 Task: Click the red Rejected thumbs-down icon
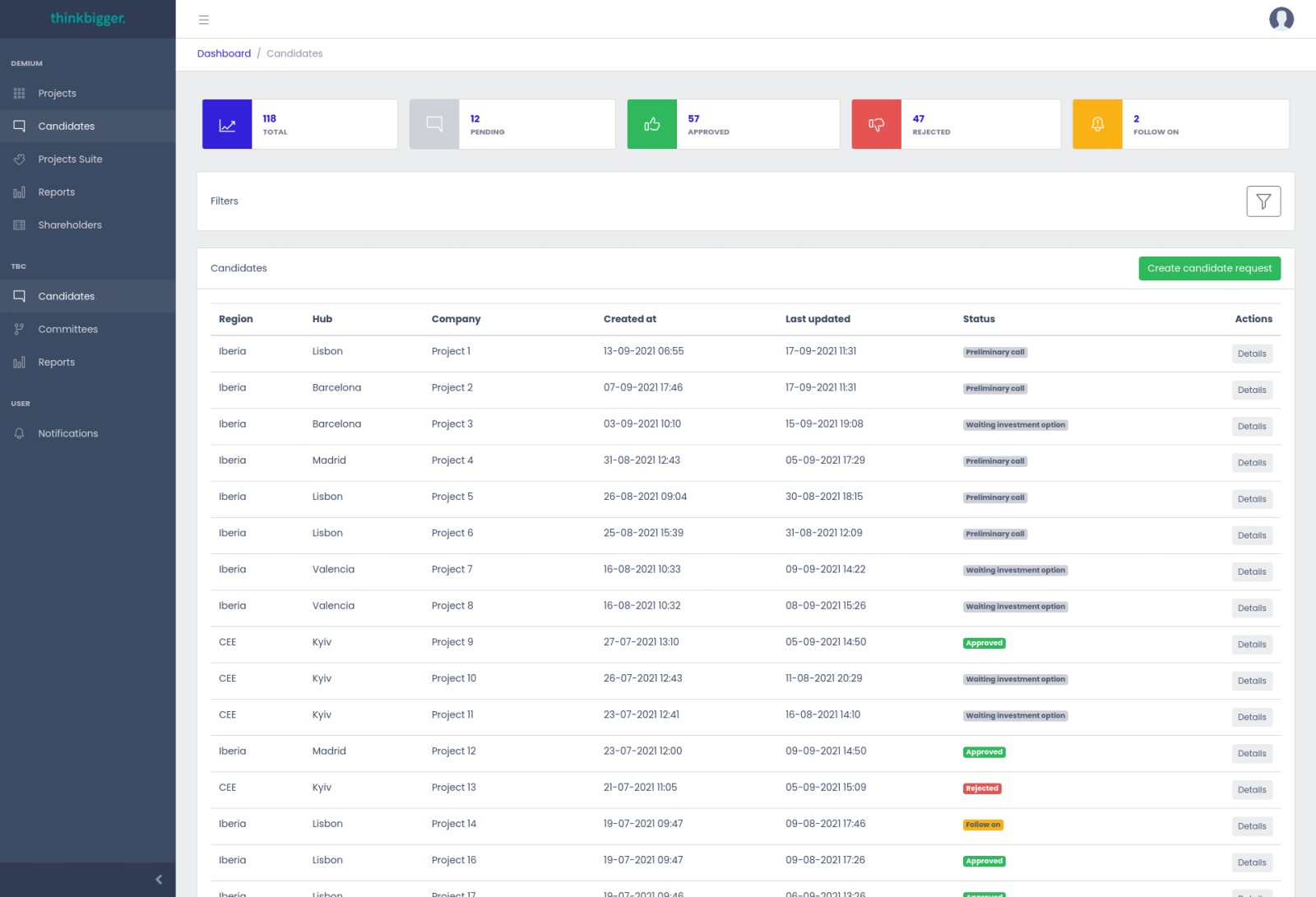[876, 125]
